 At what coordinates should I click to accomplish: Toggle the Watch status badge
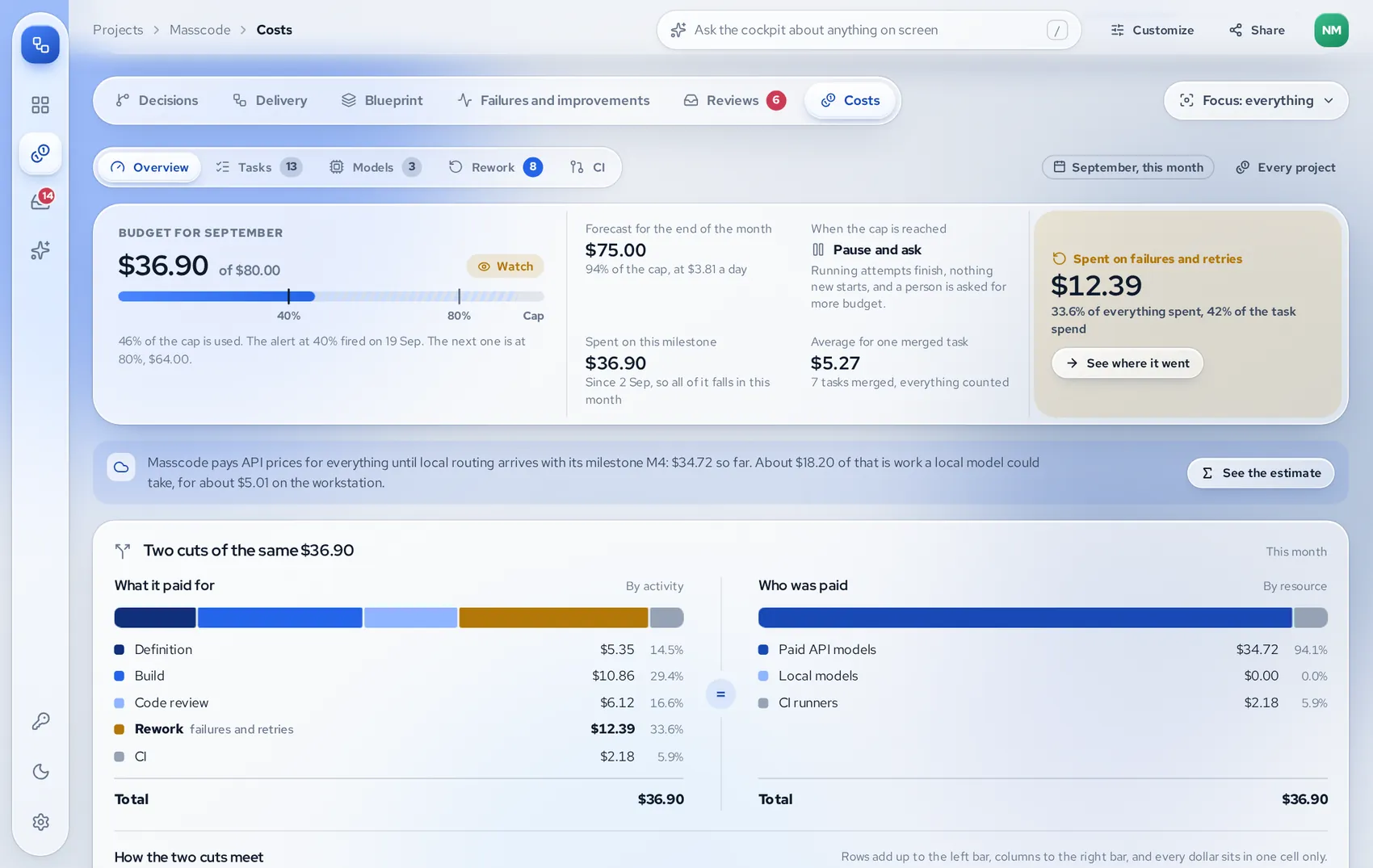tap(506, 266)
